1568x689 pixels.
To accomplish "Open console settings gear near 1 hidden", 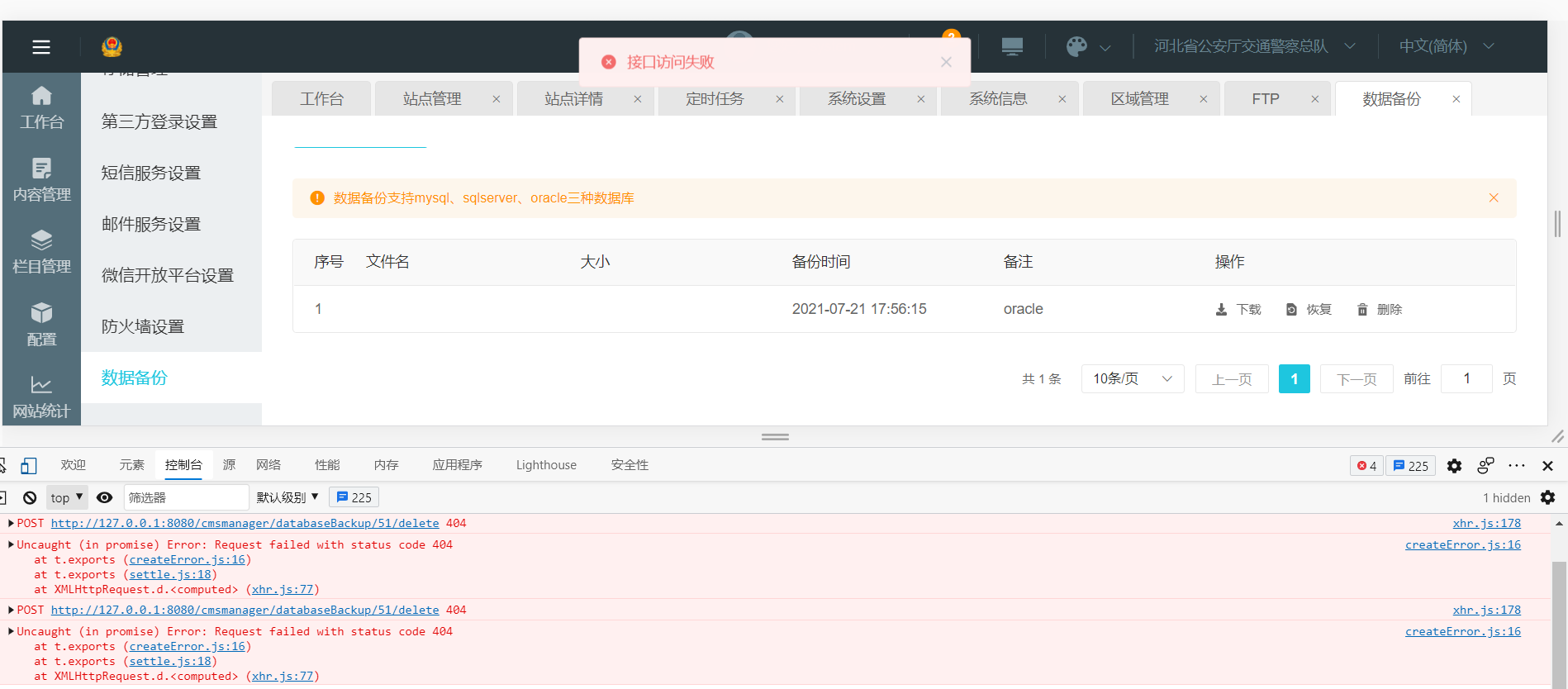I will pyautogui.click(x=1548, y=497).
